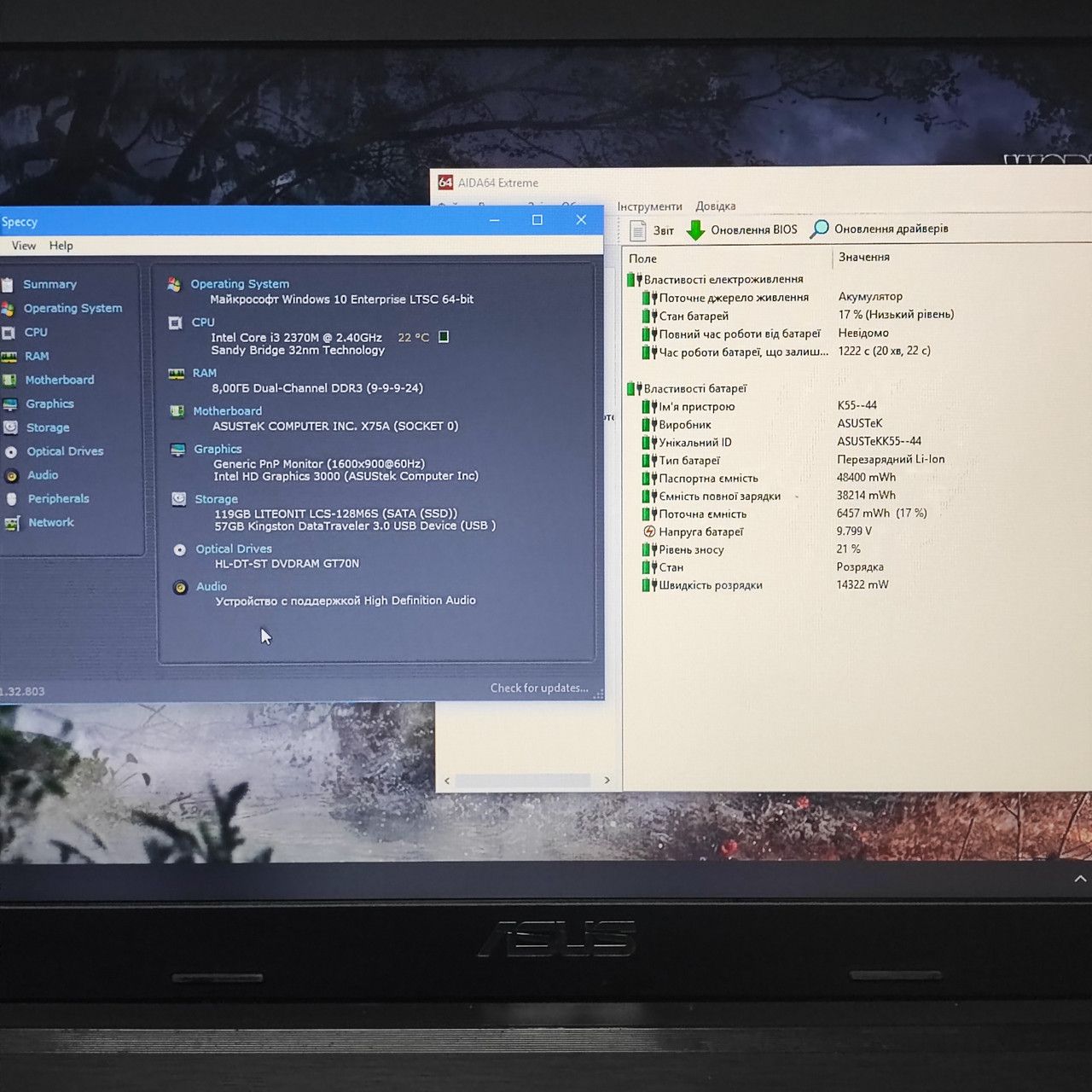This screenshot has height=1092, width=1092.
Task: Select the Виробник row in AIDA64
Action: 677,425
